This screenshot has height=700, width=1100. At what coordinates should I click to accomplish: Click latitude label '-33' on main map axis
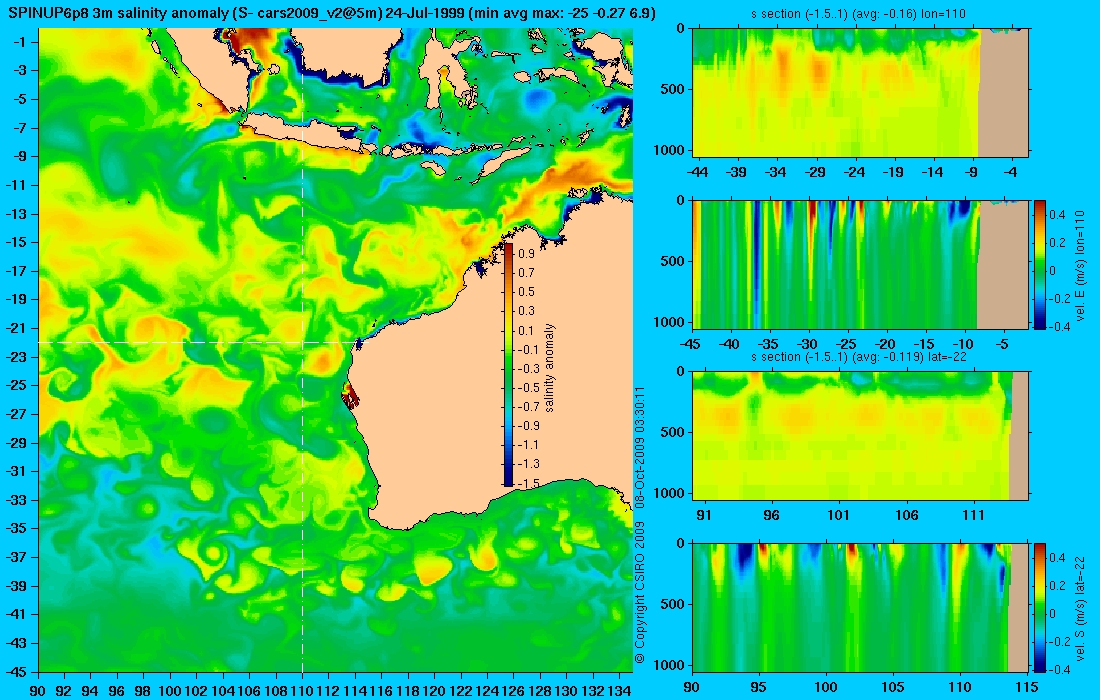tap(18, 500)
